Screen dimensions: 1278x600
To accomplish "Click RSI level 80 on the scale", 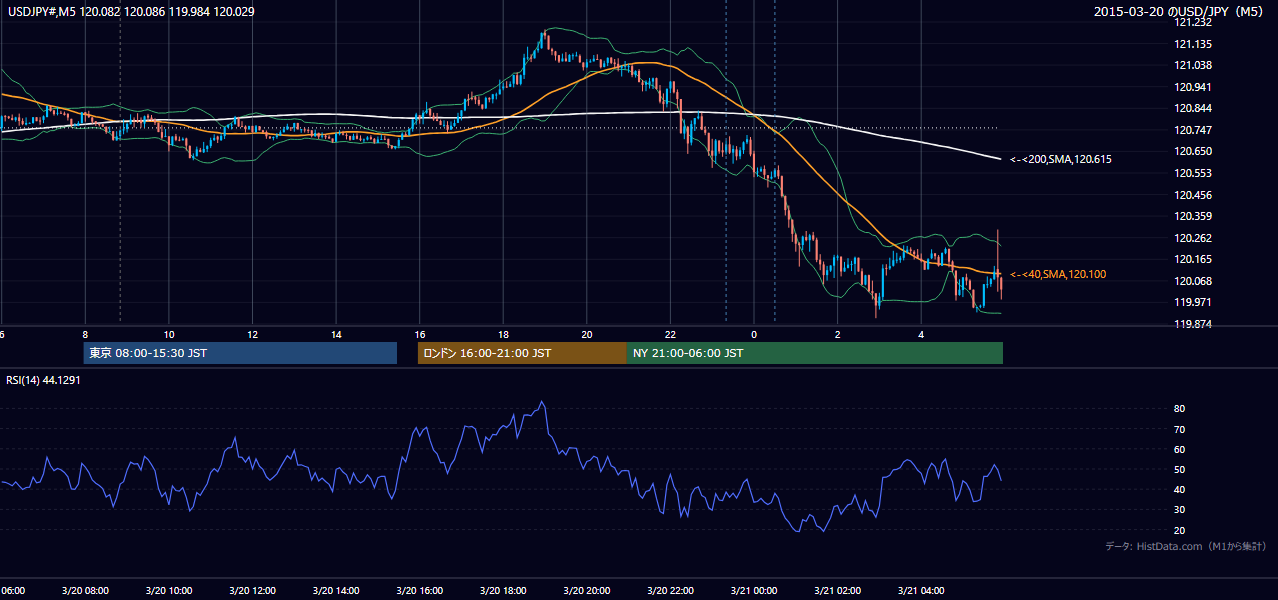I will tap(1180, 409).
